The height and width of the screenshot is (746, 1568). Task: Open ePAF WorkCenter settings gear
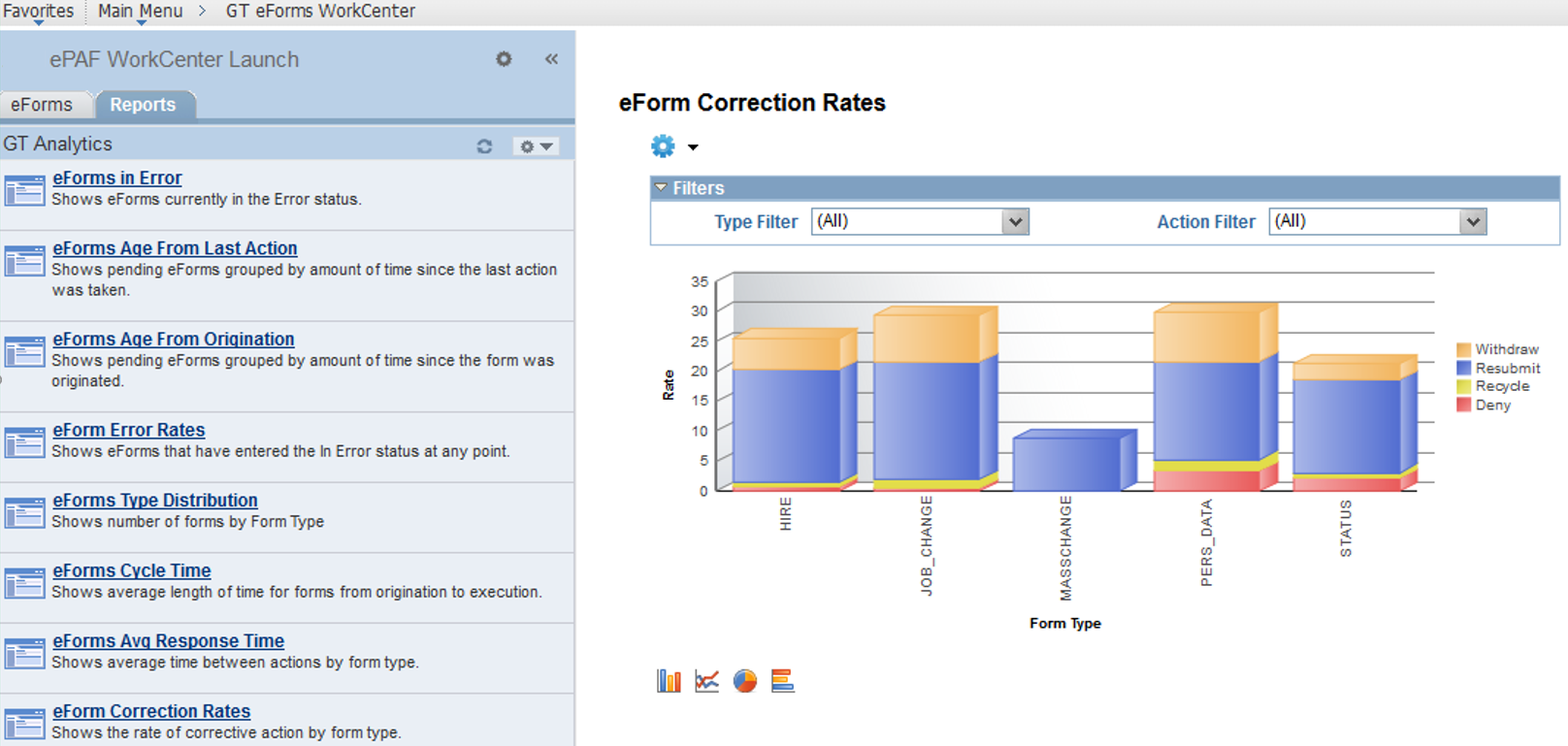click(x=504, y=59)
